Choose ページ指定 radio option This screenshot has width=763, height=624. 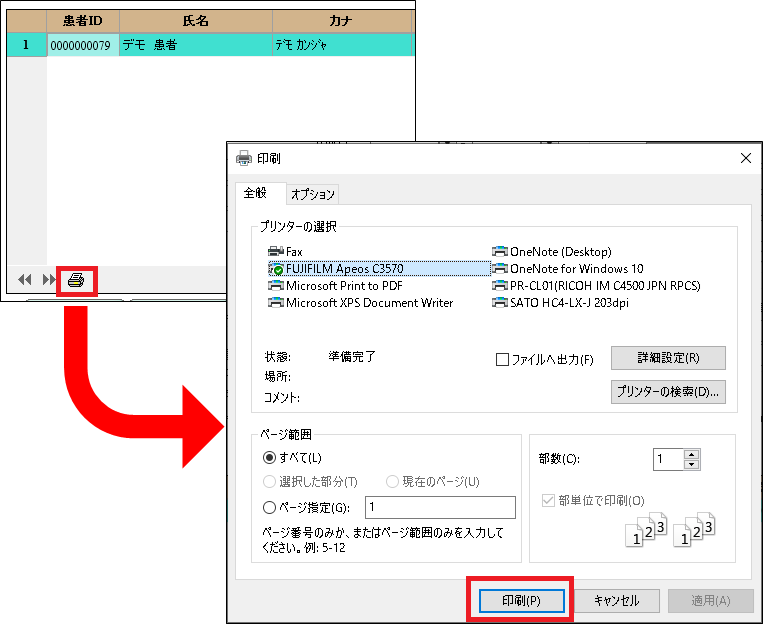pyautogui.click(x=269, y=508)
